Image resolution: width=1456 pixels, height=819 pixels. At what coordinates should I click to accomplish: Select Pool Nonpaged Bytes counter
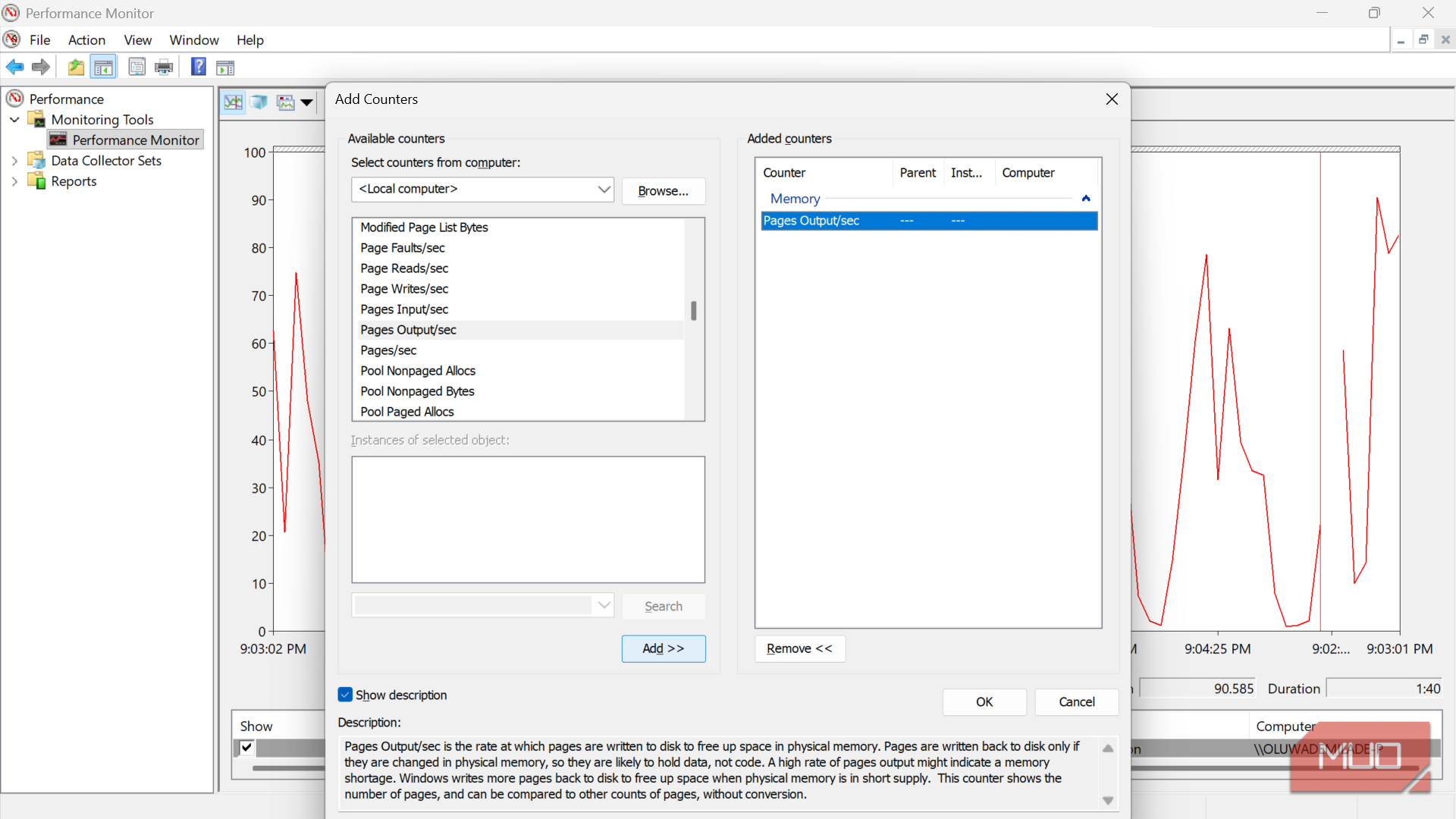click(520, 391)
